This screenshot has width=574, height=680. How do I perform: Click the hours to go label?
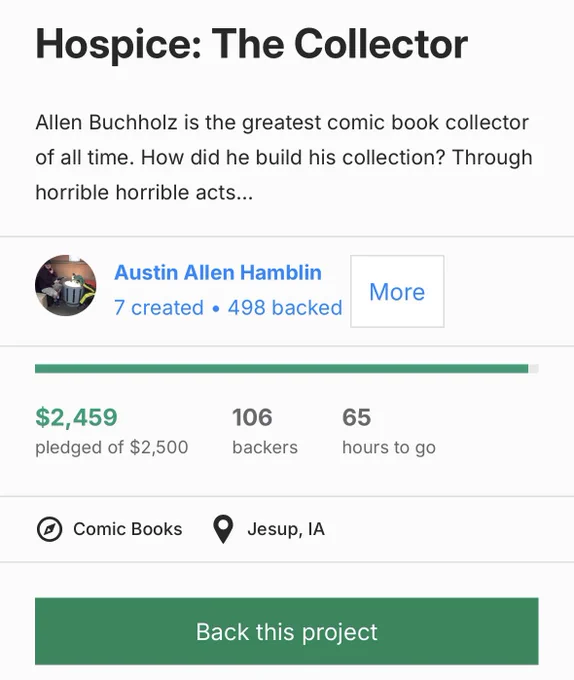389,447
